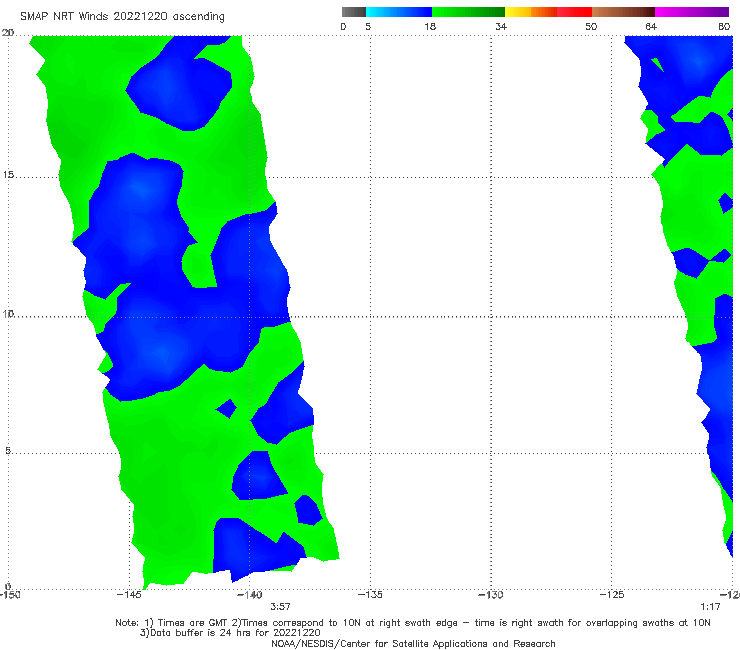Viewport: 740px width, 650px height.
Task: Click the swath time label "3:57"
Action: 280,607
